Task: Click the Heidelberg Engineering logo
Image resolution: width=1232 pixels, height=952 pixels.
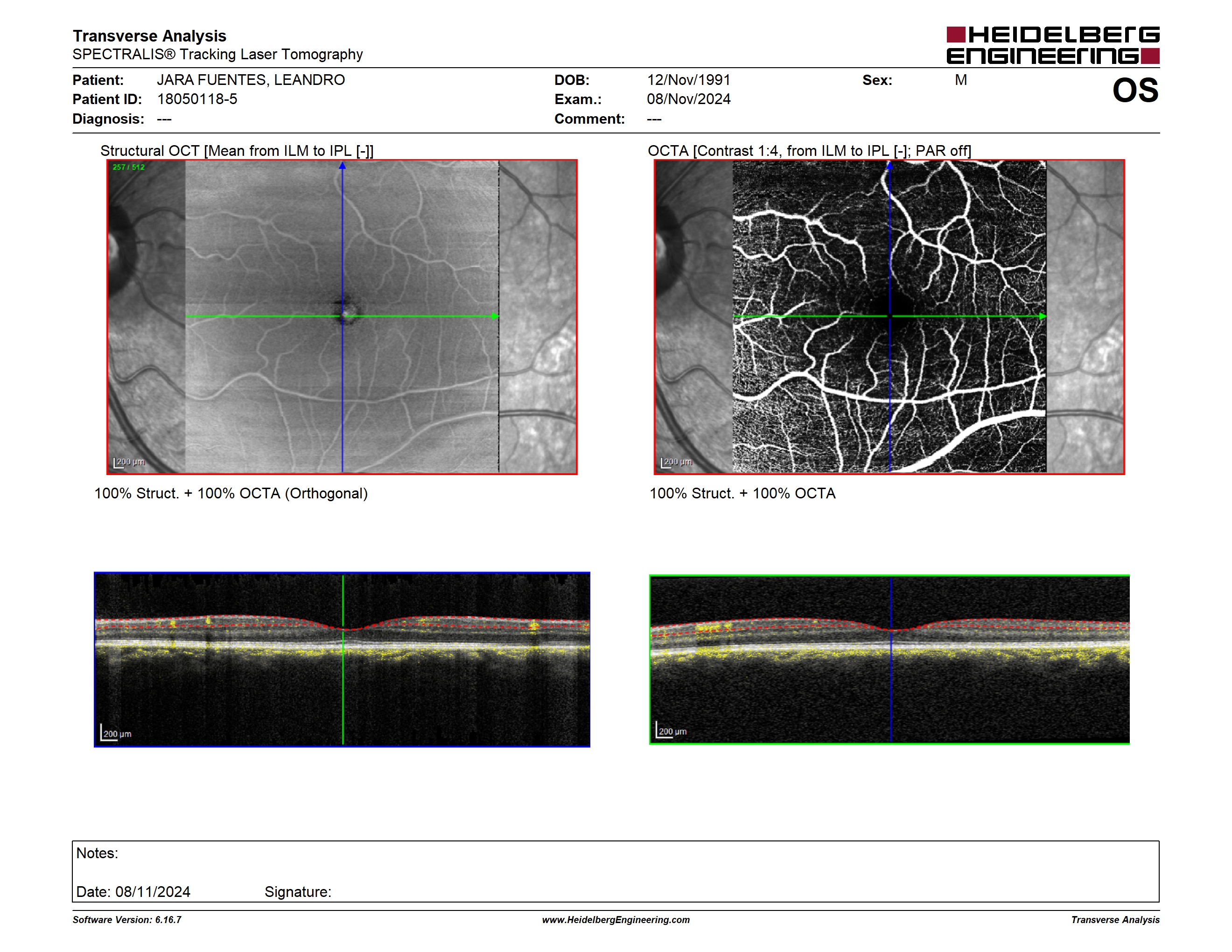Action: click(1053, 45)
